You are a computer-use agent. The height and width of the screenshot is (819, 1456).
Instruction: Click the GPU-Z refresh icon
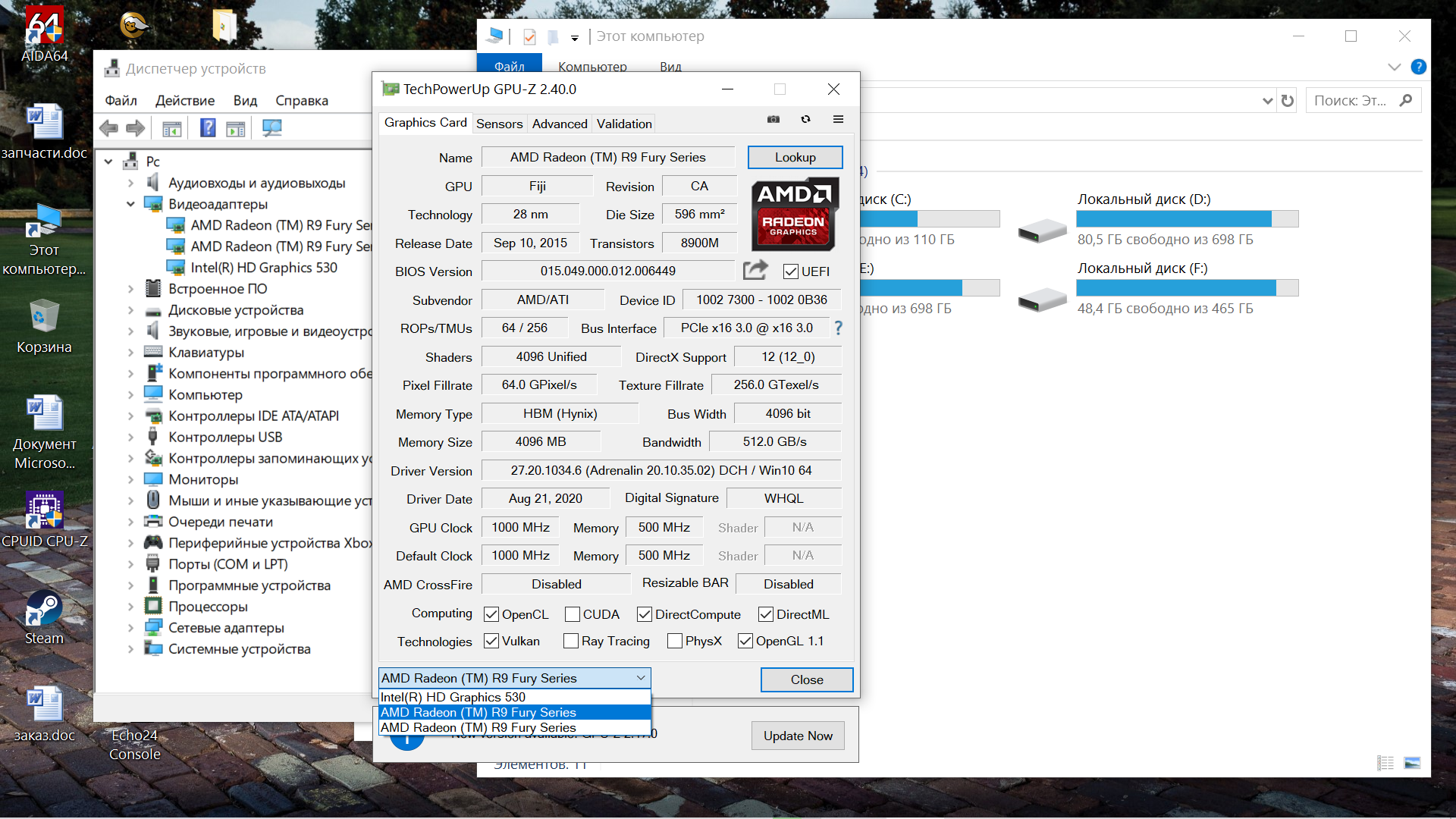tap(805, 119)
